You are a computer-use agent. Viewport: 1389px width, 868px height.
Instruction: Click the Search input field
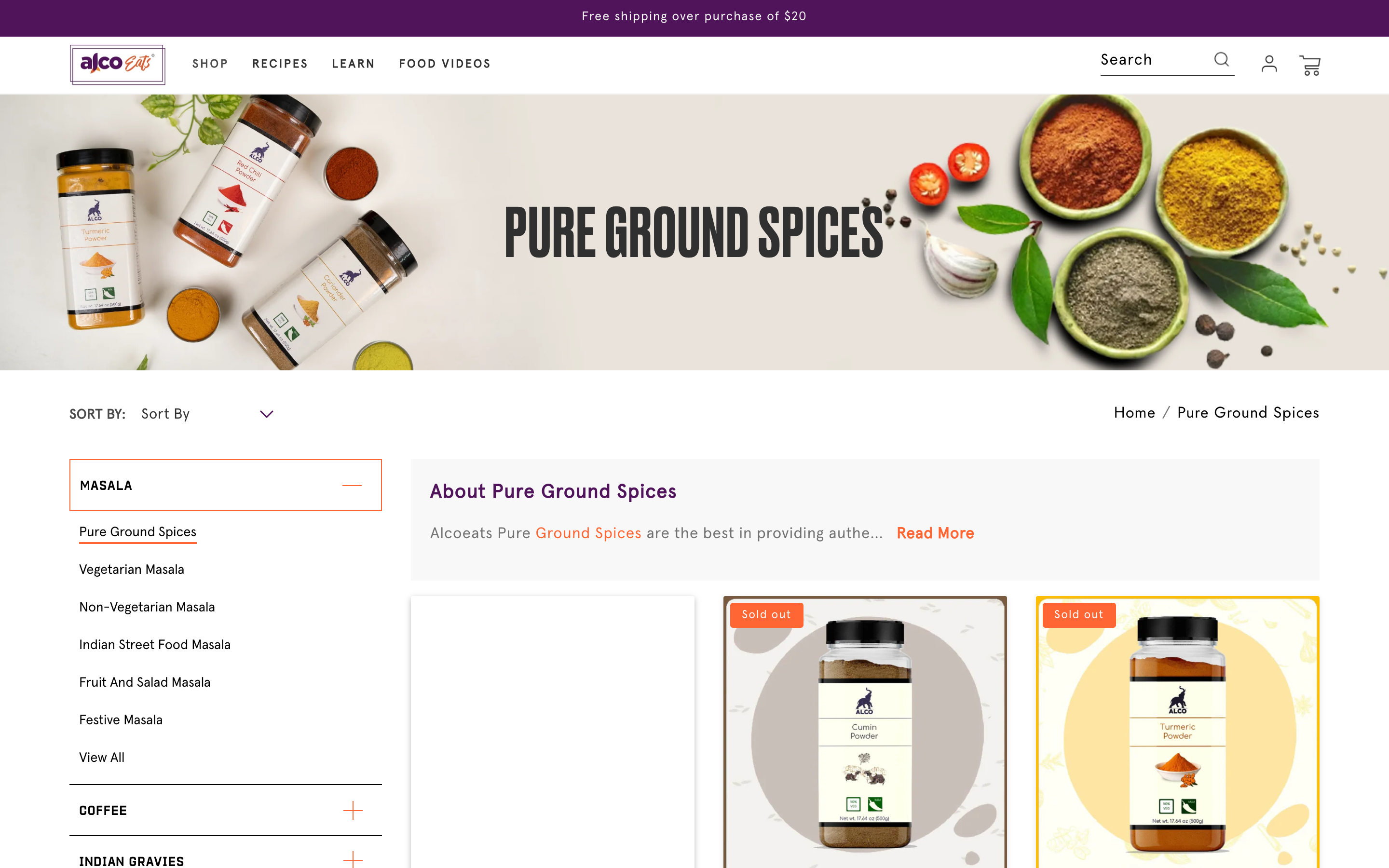tap(1156, 60)
